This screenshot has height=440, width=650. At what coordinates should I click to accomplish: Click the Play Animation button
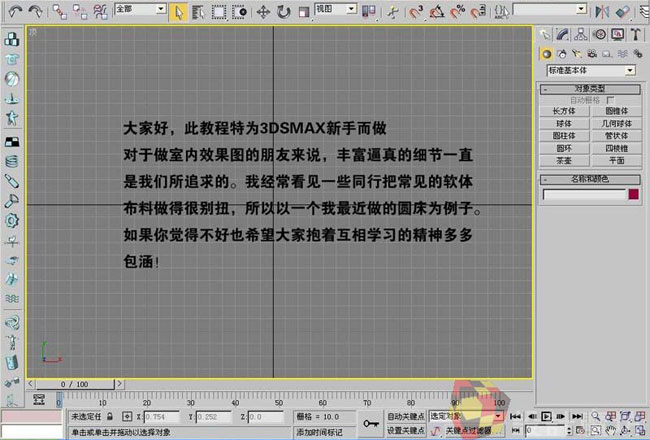click(546, 416)
